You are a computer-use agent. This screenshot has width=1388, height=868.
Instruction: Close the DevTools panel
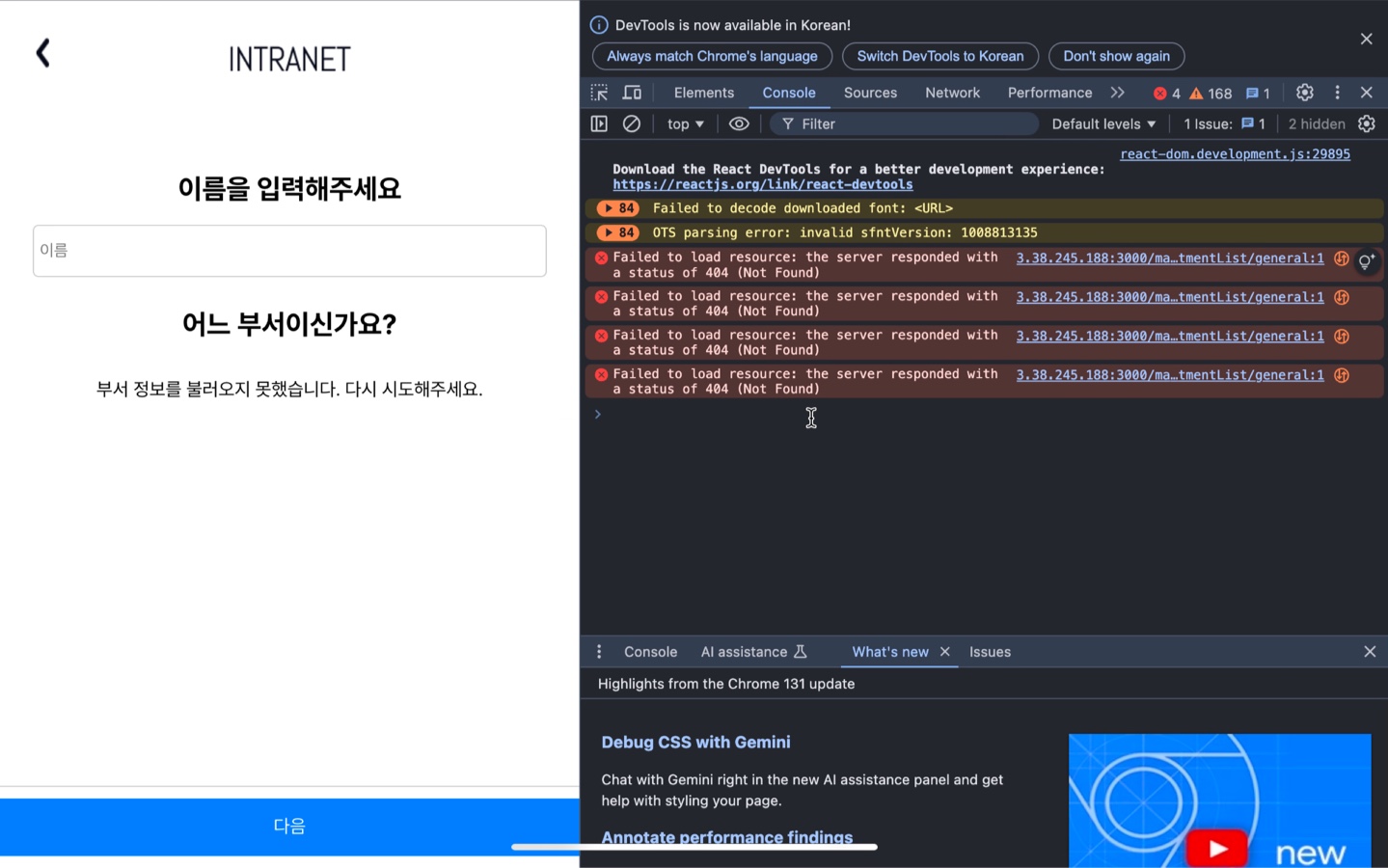pos(1366,93)
